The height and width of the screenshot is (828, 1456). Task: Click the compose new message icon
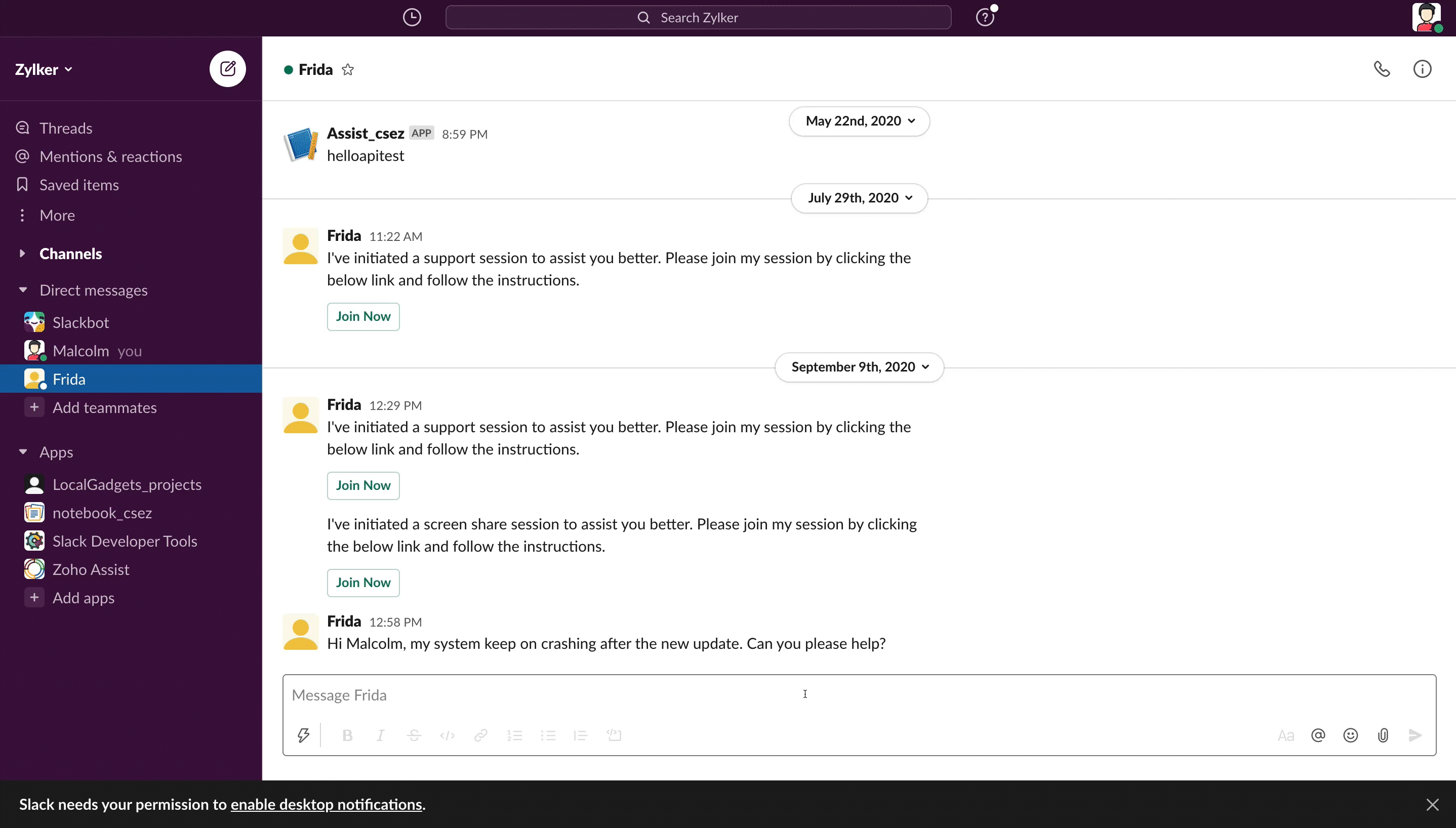[227, 69]
